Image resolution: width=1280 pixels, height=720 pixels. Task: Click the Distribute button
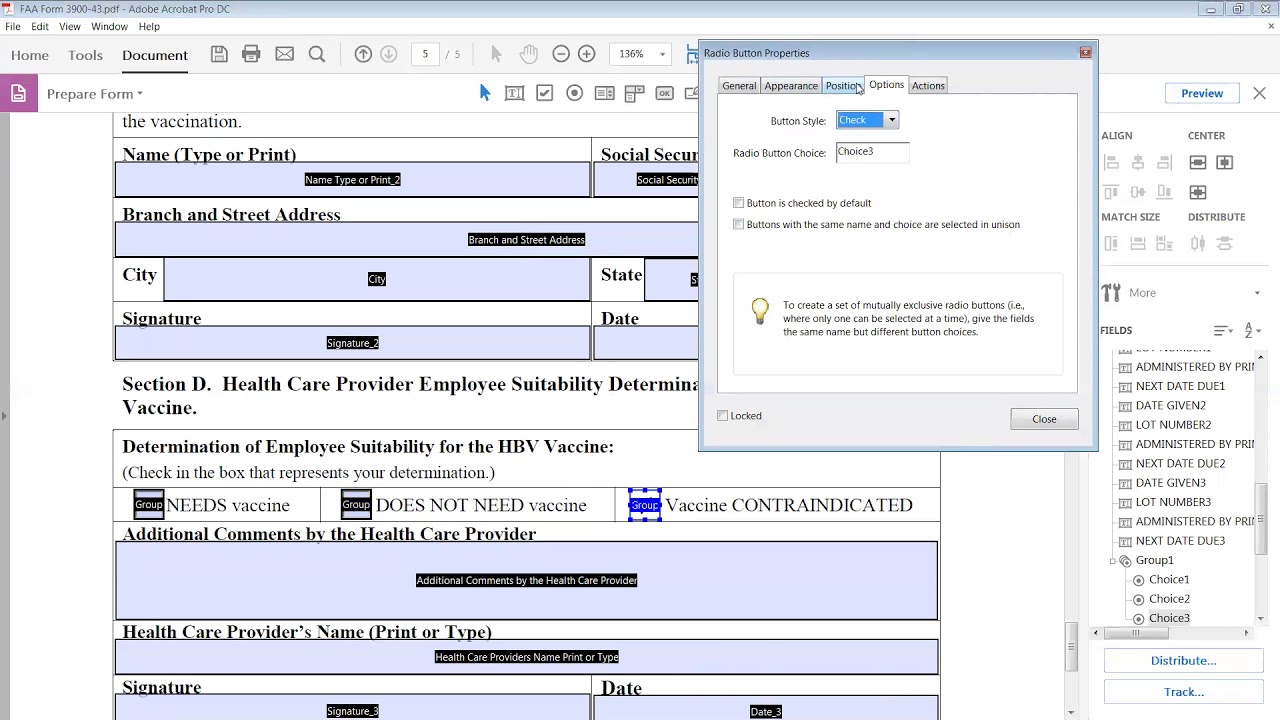pos(1183,661)
